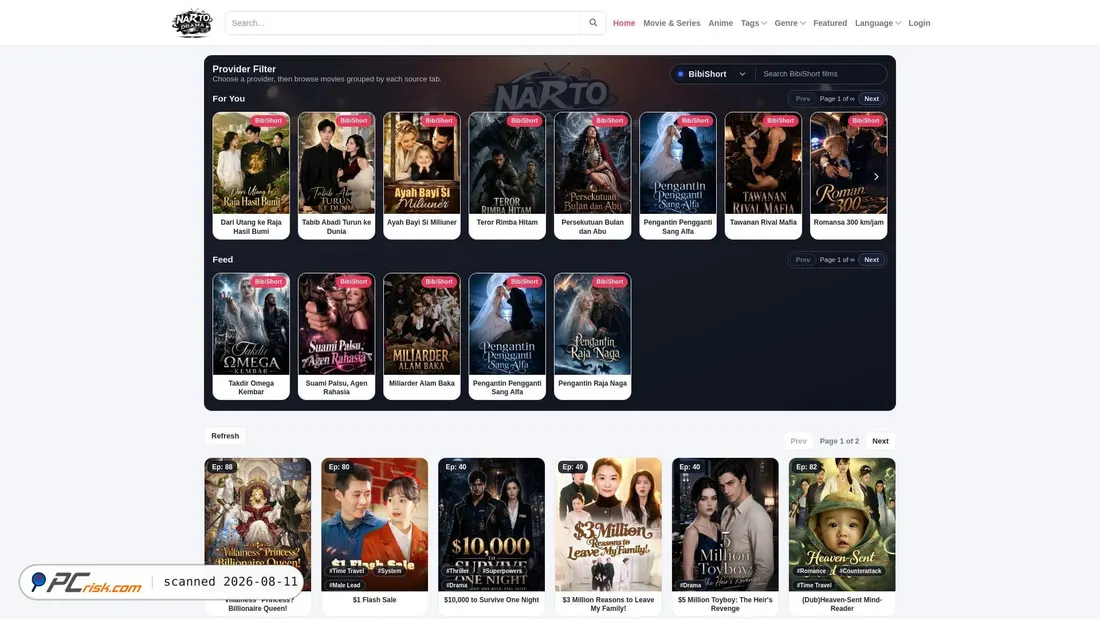Open Dari Utang ke Raja Hasil Bumi poster
Viewport: 1100px width, 619px height.
click(x=251, y=163)
